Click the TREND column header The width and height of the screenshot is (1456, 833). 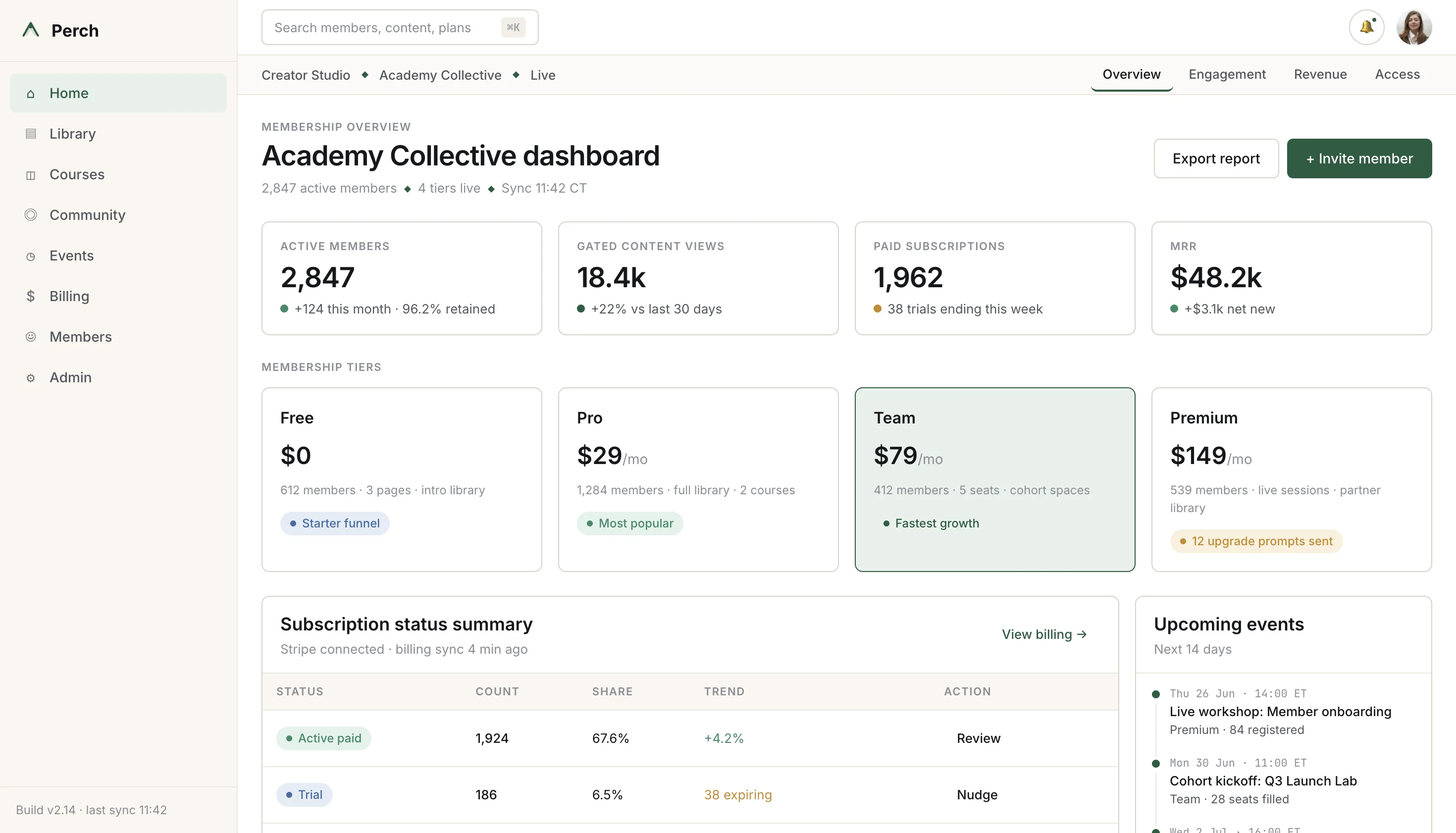[x=724, y=692]
